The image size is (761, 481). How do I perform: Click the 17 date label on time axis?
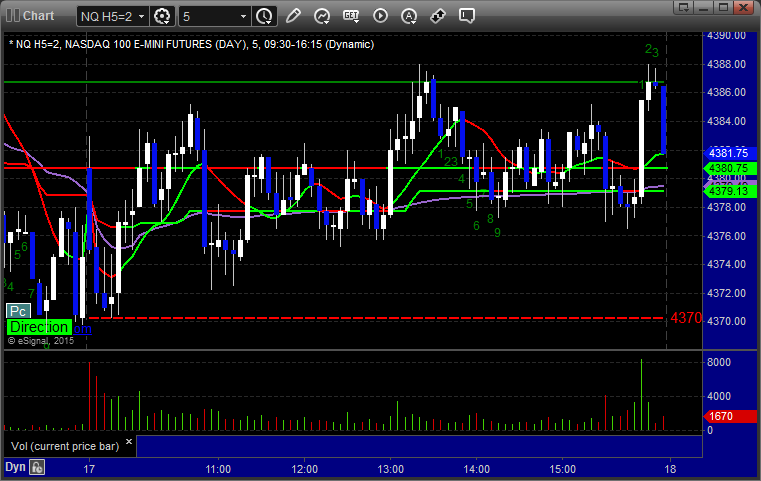89,469
